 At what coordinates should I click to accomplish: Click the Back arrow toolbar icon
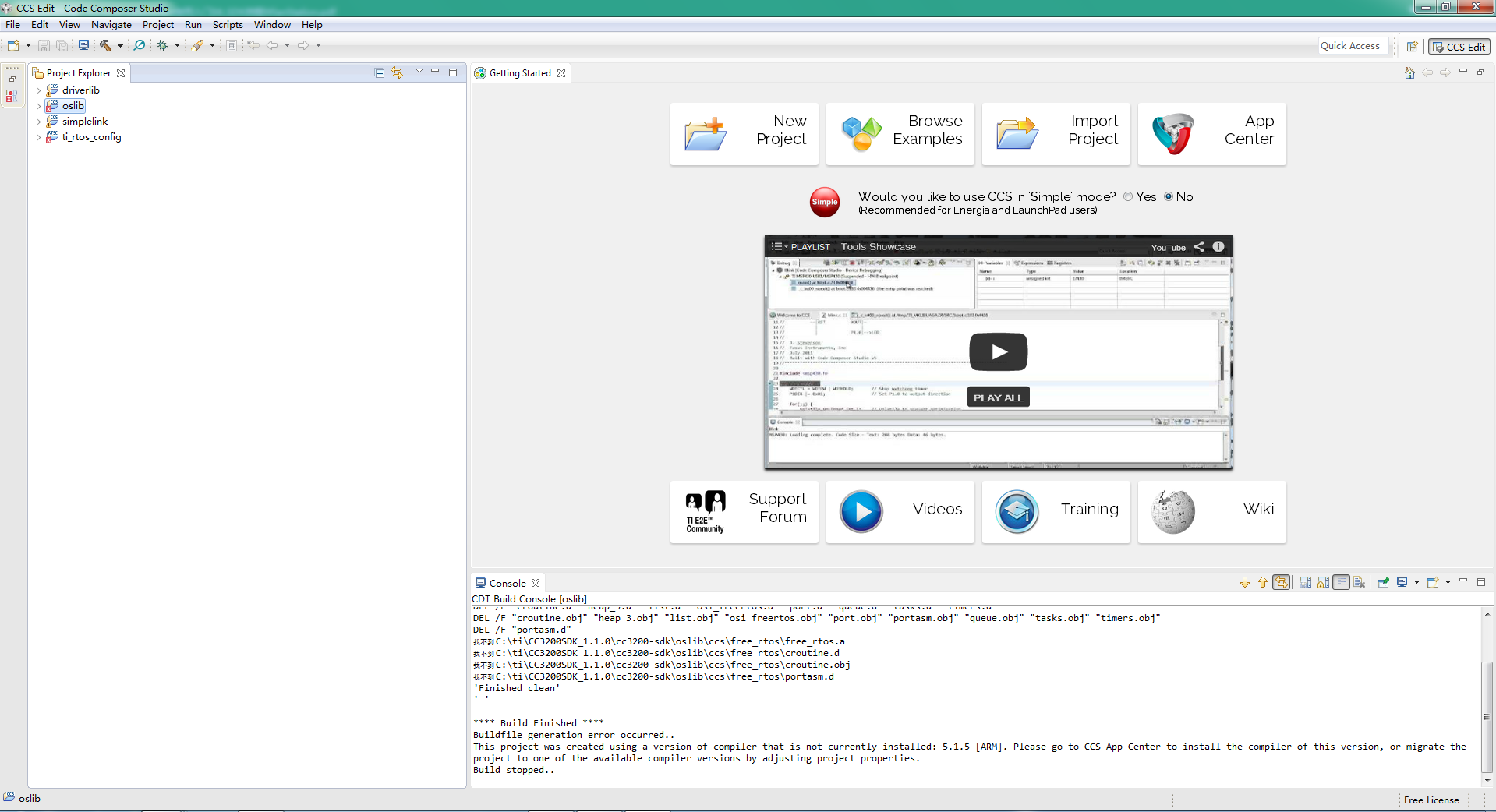tap(272, 45)
